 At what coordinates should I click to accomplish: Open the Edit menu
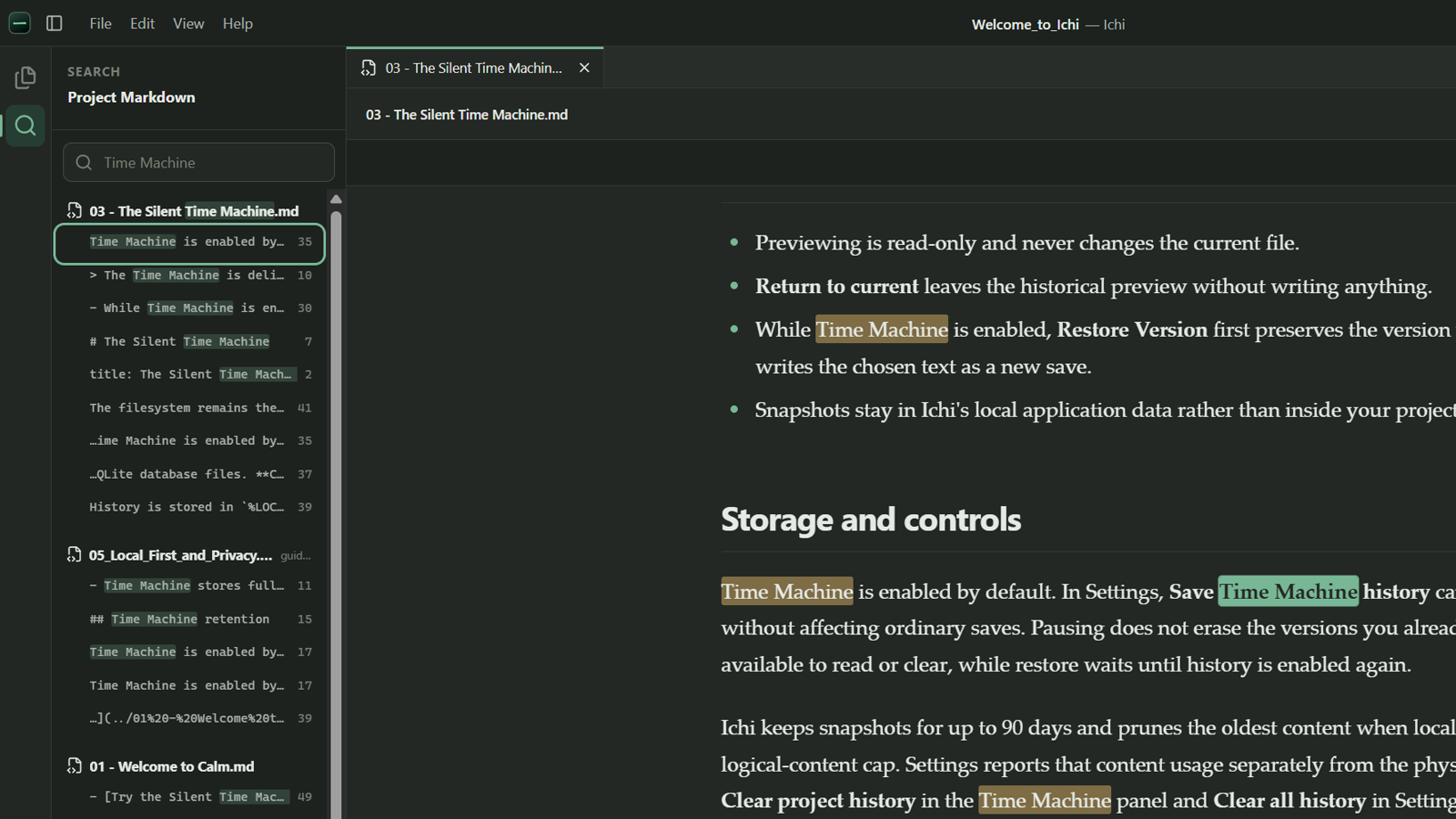click(x=142, y=24)
